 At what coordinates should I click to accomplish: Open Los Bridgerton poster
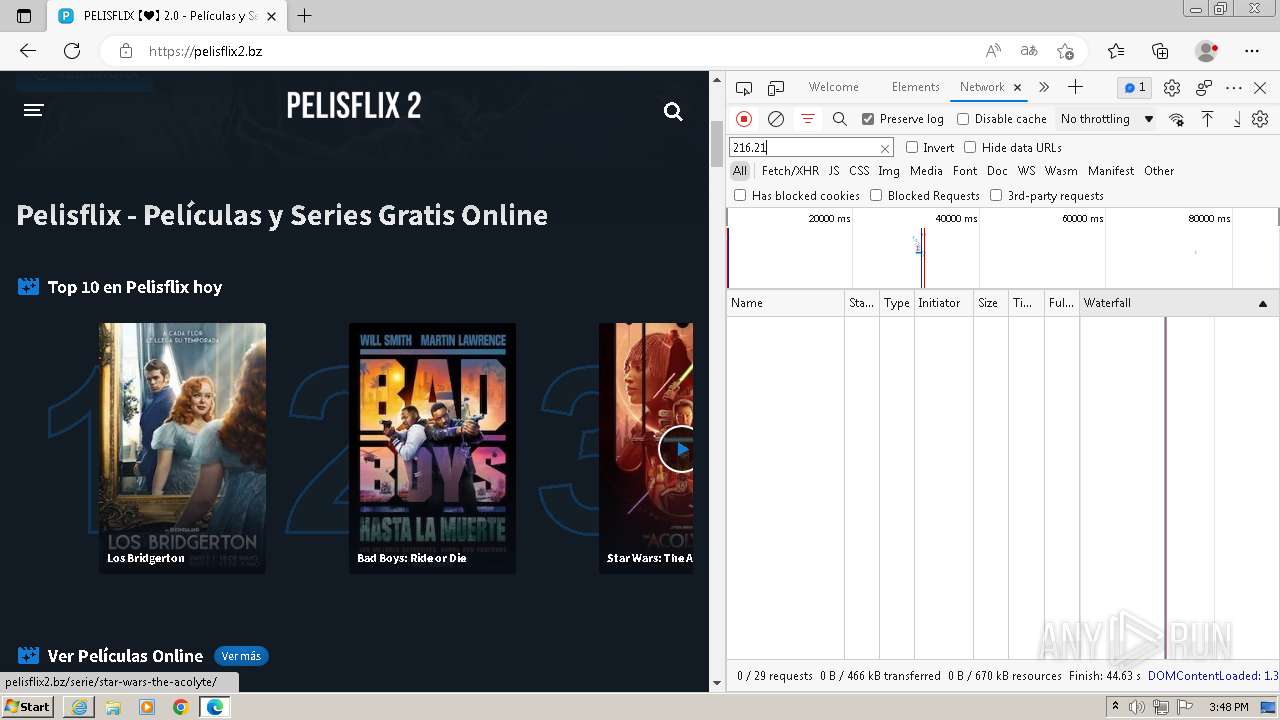pos(182,448)
